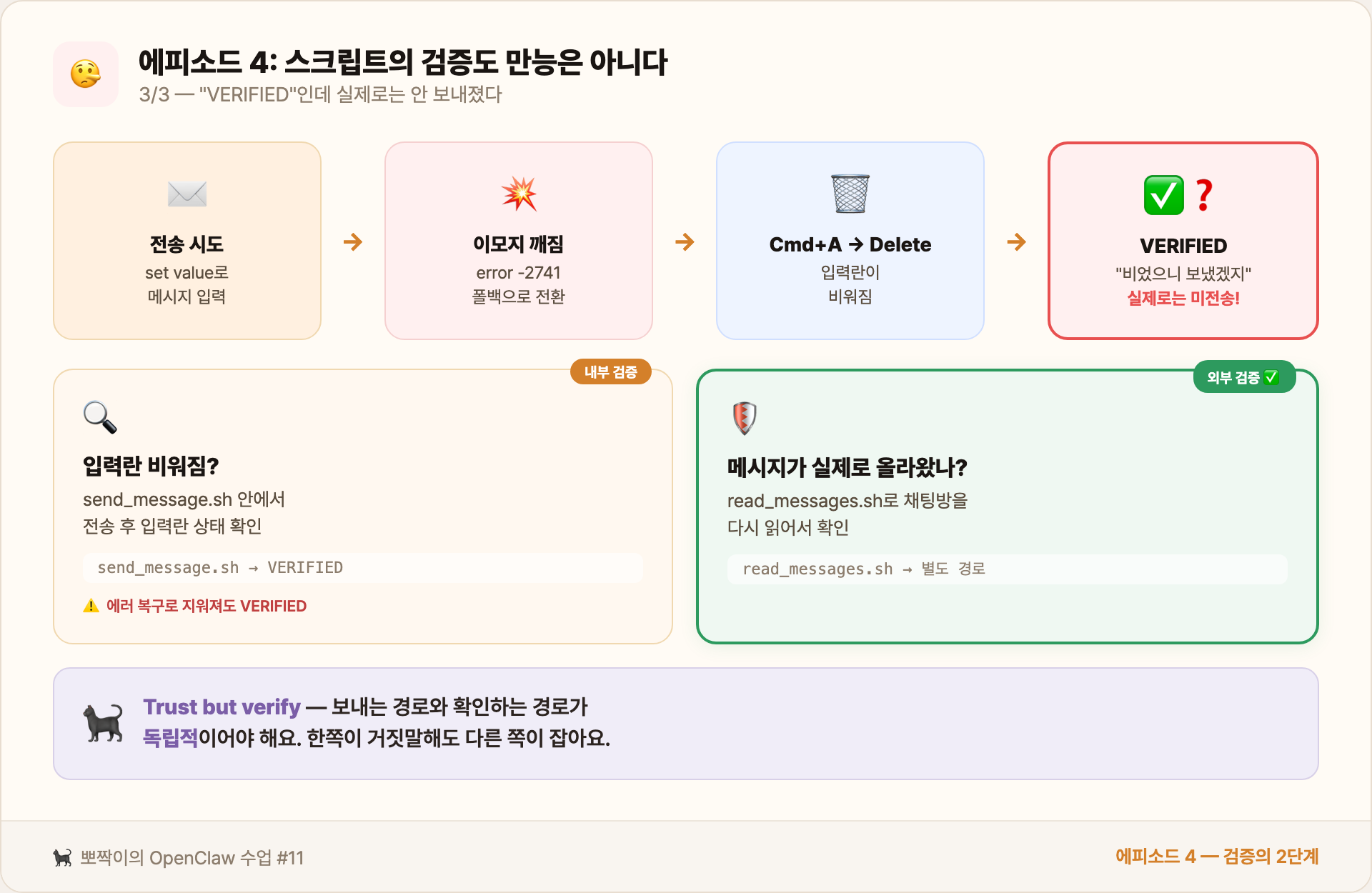The height and width of the screenshot is (893, 1372).
Task: Expand the arrow after the Cmd+A Delete card
Action: tap(1016, 241)
